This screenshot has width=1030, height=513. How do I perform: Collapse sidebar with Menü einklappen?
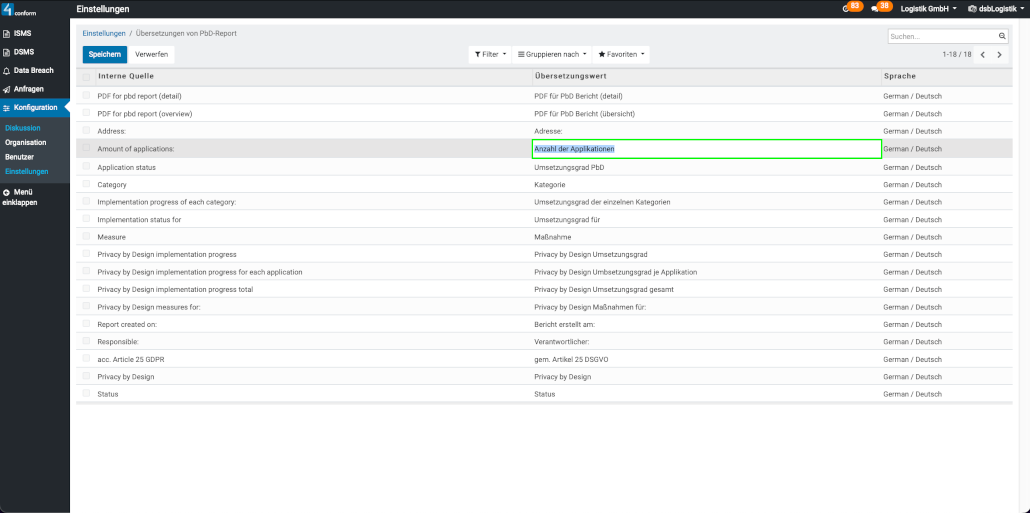(x=20, y=197)
